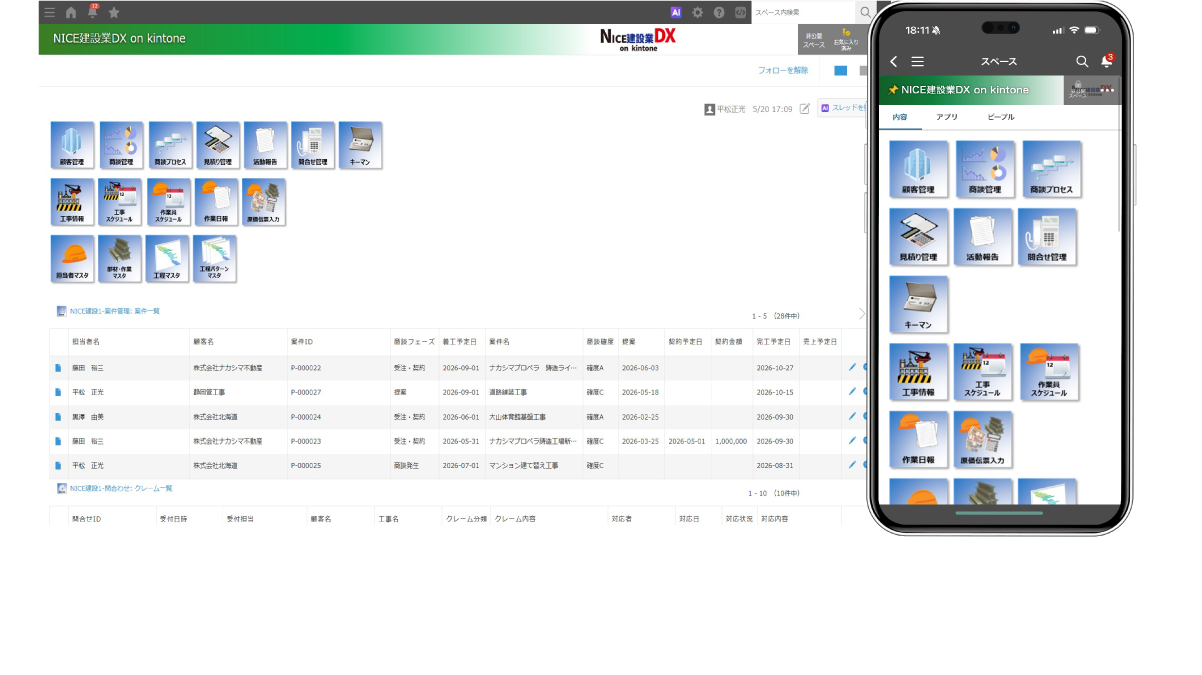Open bookmarks star icon in header
The height and width of the screenshot is (675, 1202).
tap(114, 12)
